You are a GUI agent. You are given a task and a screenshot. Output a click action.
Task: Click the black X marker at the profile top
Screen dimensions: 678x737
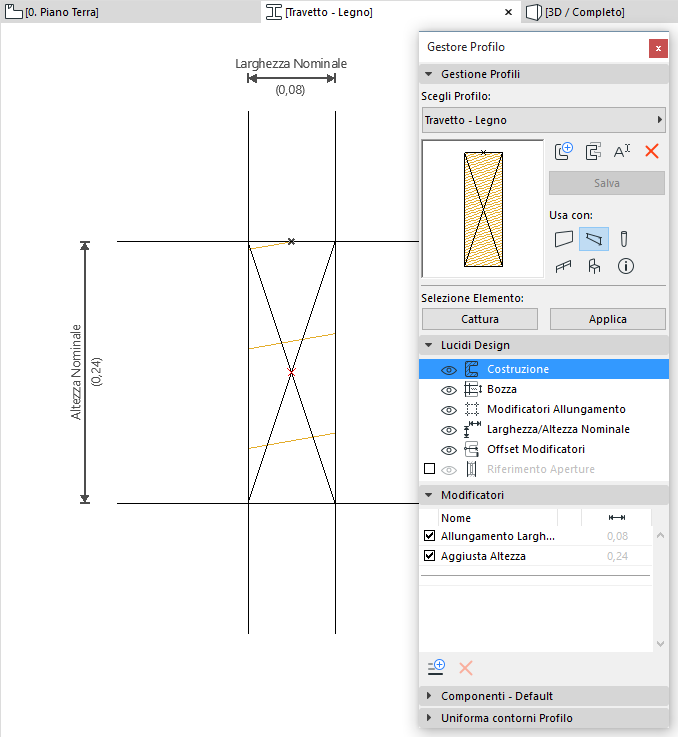coord(292,242)
